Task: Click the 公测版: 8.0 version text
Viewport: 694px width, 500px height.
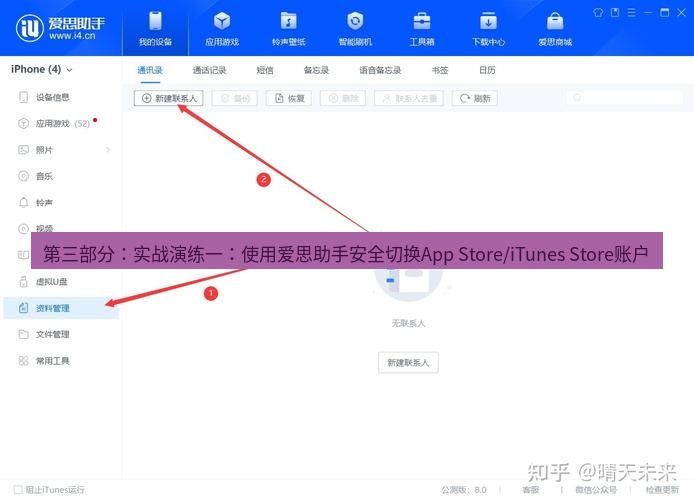Action: (x=464, y=490)
